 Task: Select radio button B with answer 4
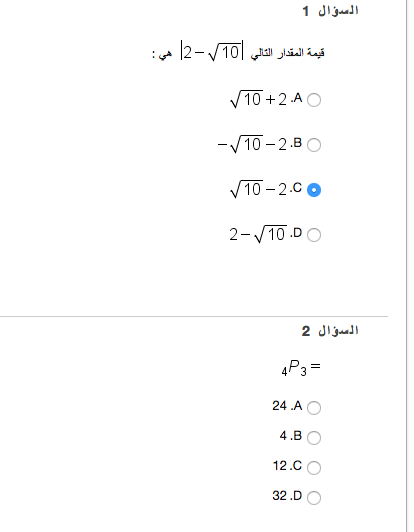tap(314, 437)
